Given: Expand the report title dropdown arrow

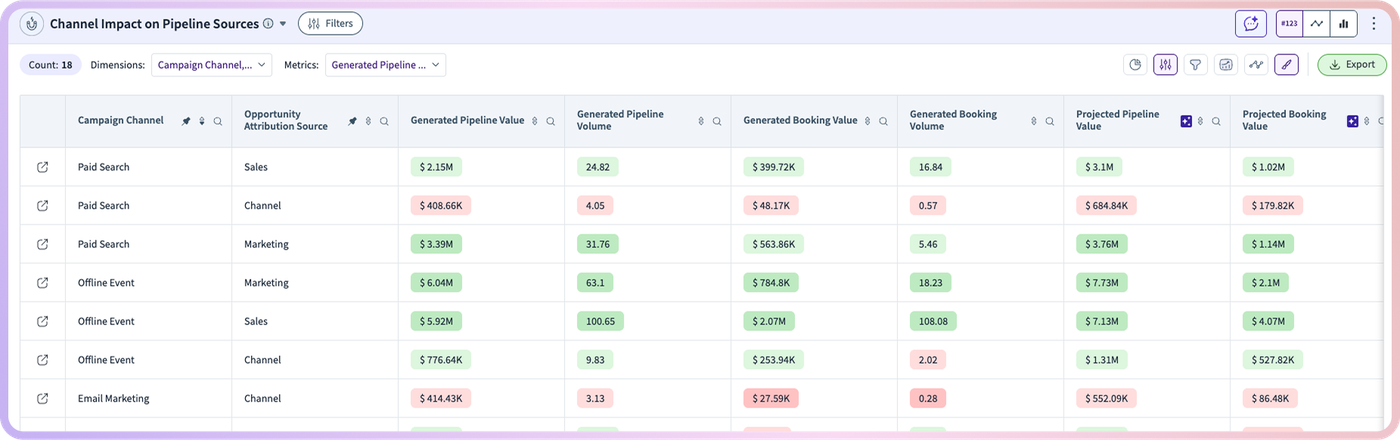Looking at the screenshot, I should click(x=283, y=24).
